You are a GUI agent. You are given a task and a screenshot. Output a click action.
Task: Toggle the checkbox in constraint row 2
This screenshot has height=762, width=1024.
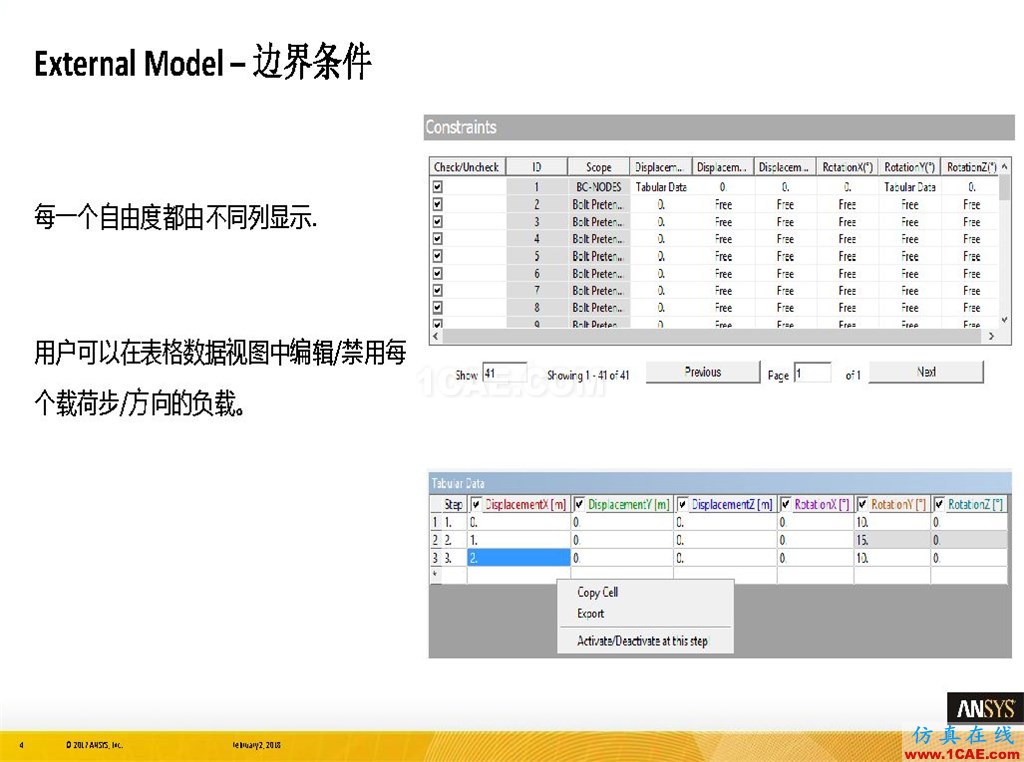[438, 204]
